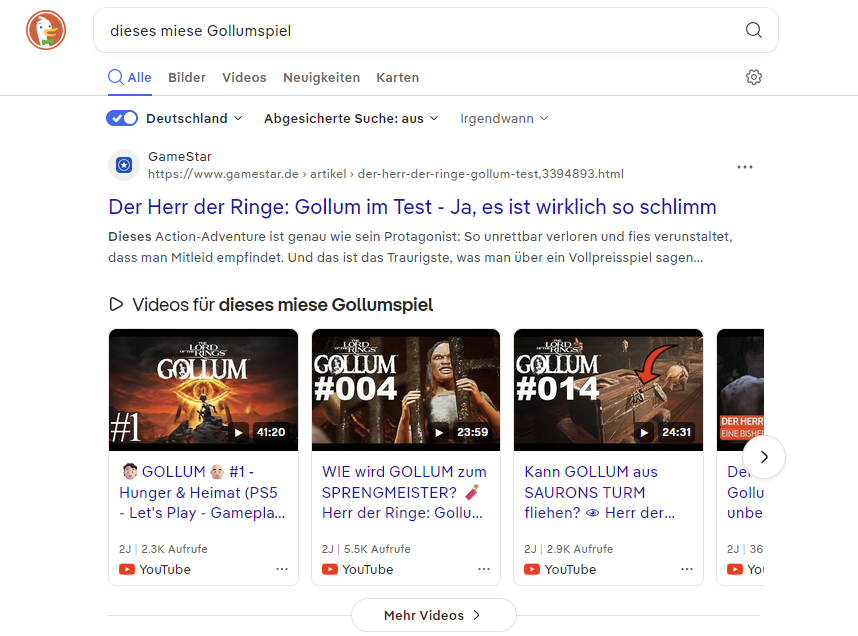
Task: Toggle the Deutschland region switch
Action: coord(122,118)
